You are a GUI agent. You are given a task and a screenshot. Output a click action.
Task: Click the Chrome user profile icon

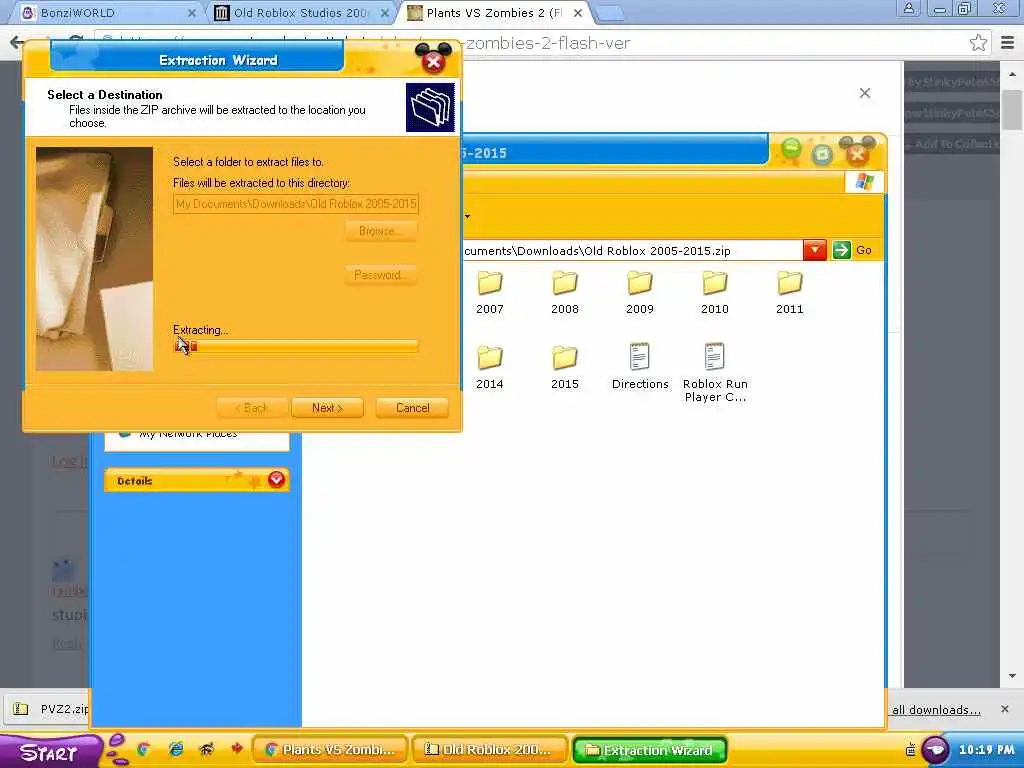(908, 8)
